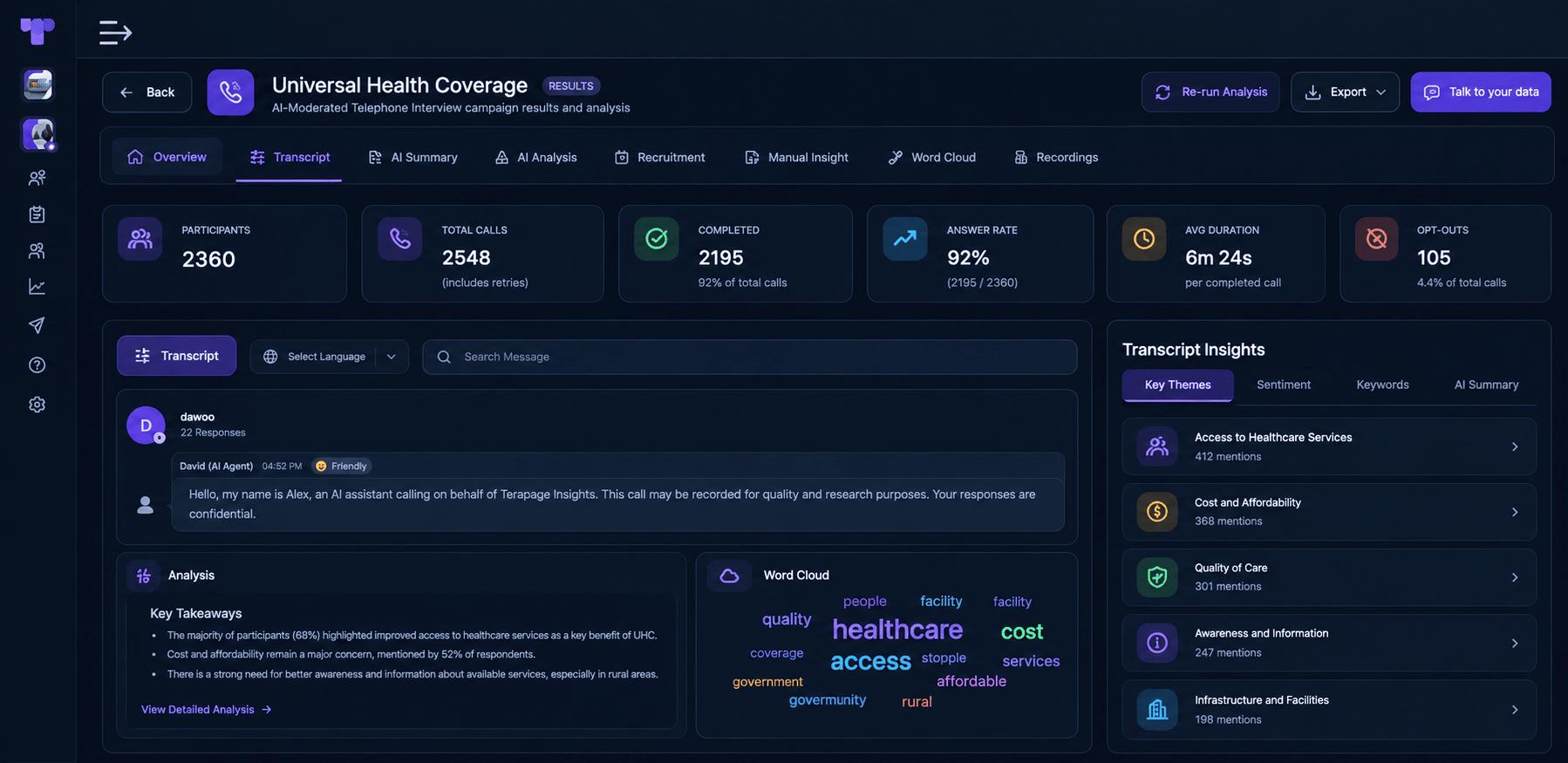1568x763 pixels.
Task: Open the Recruitment tab
Action: click(659, 158)
